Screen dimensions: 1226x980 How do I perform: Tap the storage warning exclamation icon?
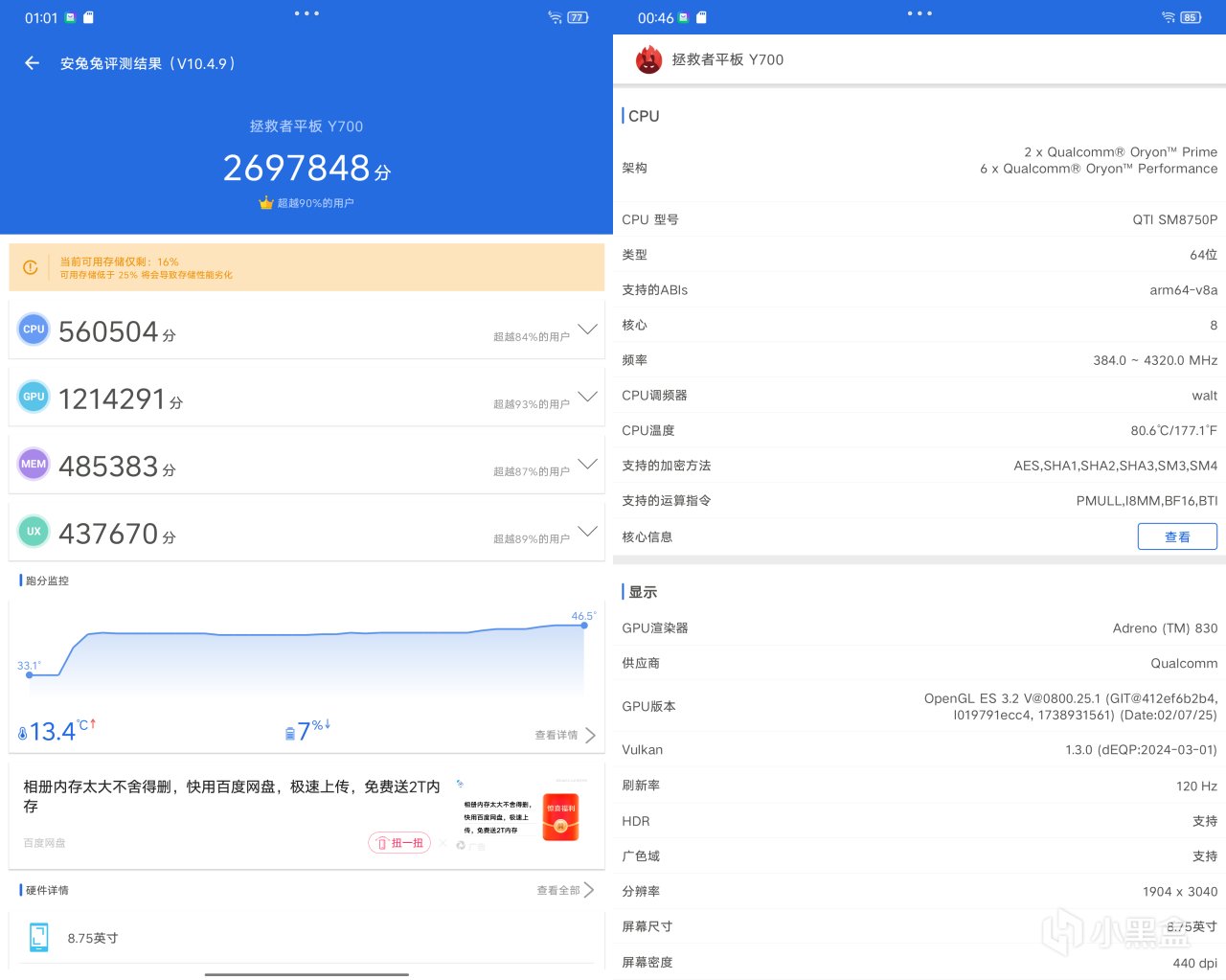pyautogui.click(x=31, y=267)
